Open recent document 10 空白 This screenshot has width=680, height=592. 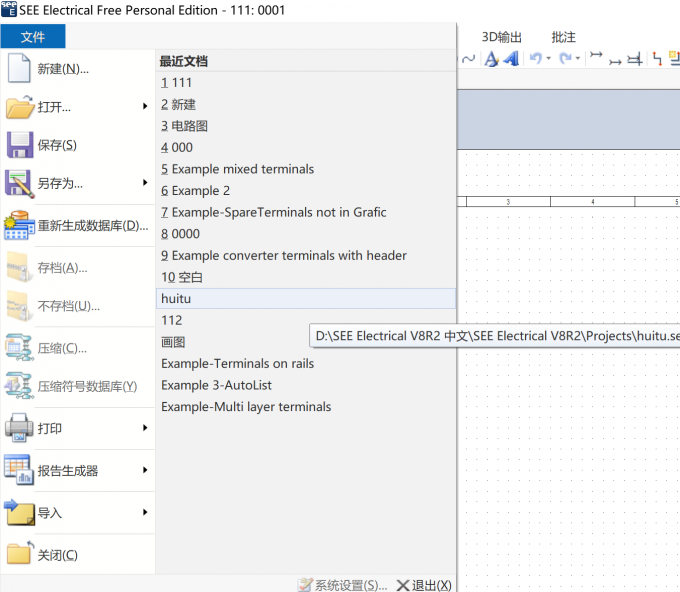306,277
